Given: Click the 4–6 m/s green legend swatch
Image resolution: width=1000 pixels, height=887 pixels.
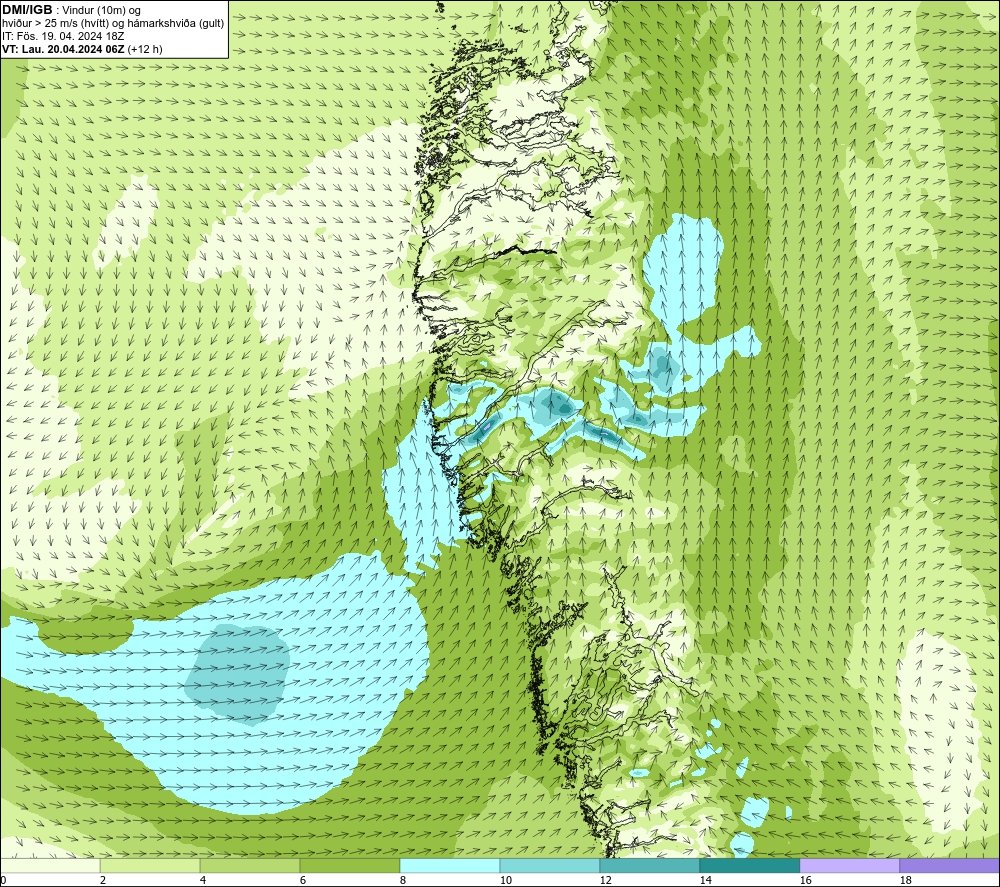Looking at the screenshot, I should 250,866.
